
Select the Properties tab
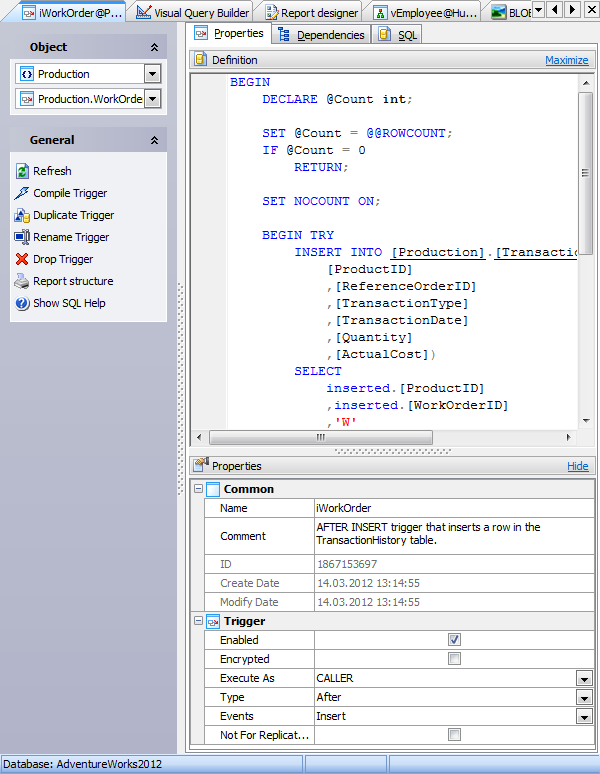tap(230, 33)
